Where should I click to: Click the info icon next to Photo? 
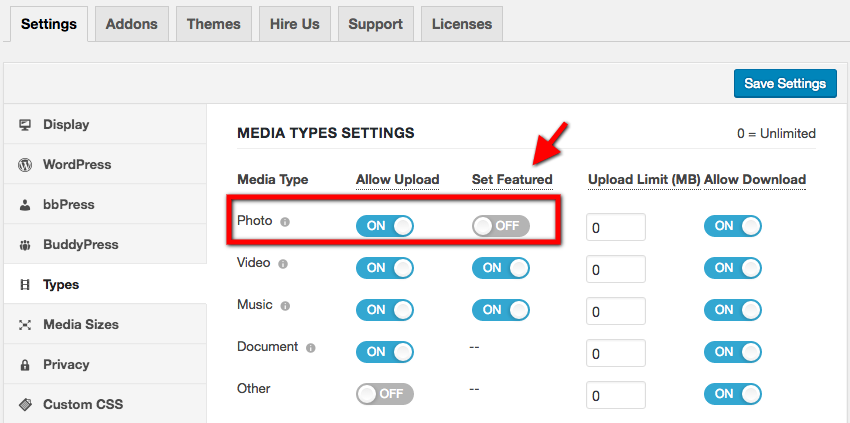click(285, 221)
